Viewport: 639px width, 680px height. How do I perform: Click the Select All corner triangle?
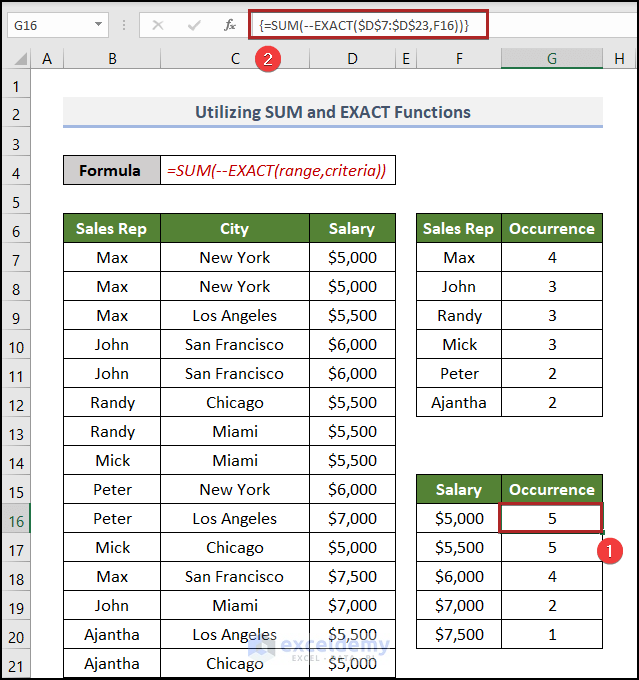pyautogui.click(x=18, y=60)
